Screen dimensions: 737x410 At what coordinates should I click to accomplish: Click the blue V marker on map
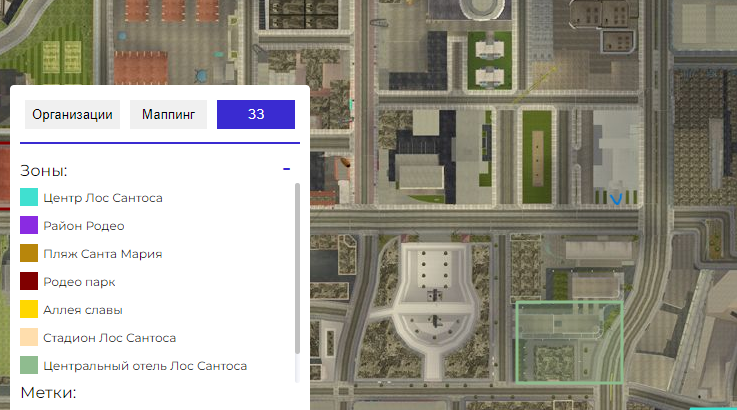[x=617, y=200]
